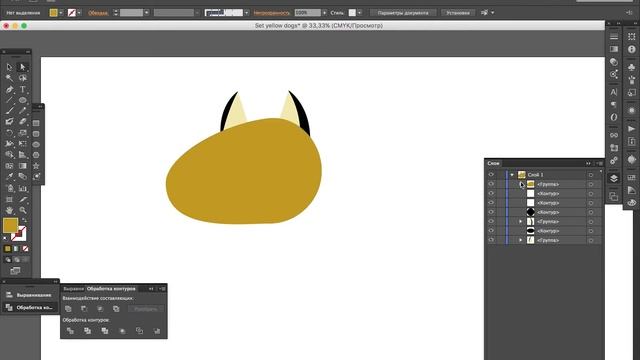Hide the black circle Контур sublayer
Screen dimensions: 640x360
coord(491,212)
